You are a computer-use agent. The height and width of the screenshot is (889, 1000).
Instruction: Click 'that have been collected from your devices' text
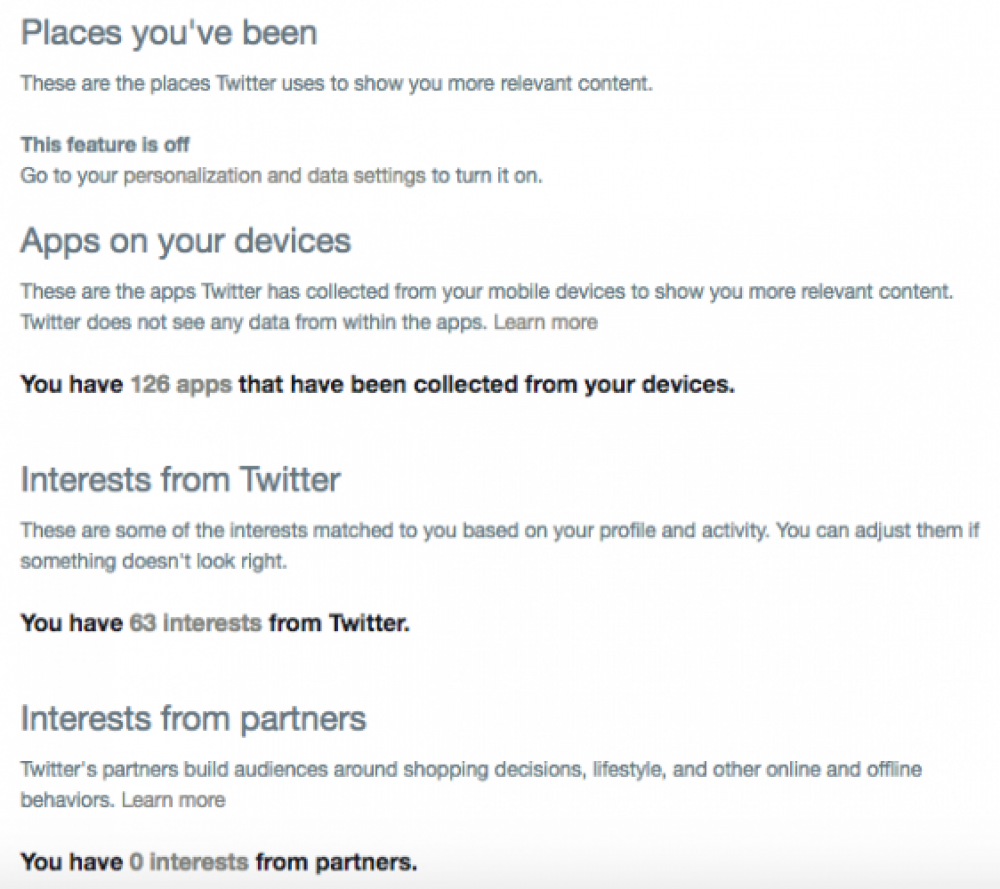[487, 385]
